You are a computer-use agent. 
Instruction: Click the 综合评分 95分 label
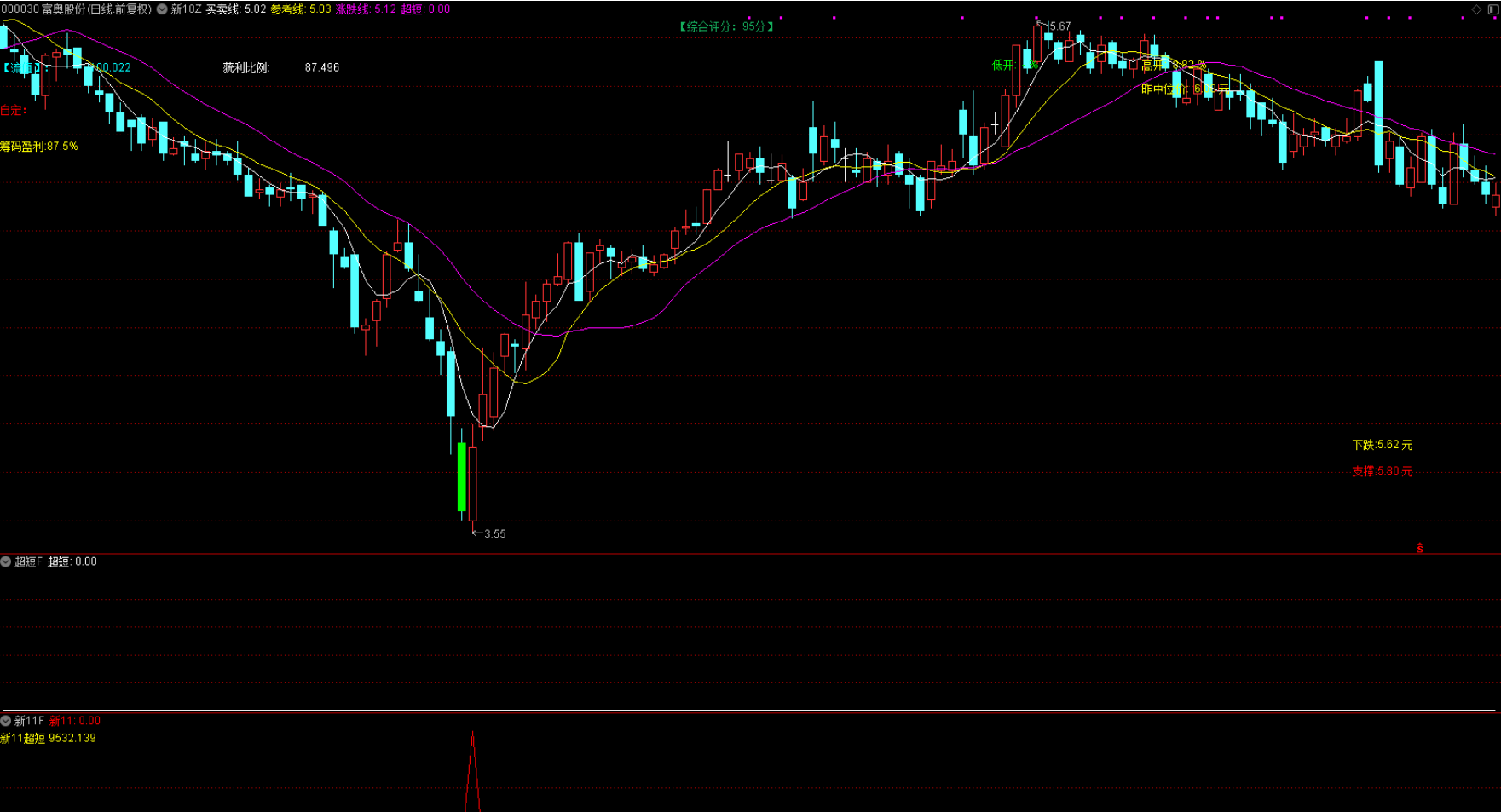point(726,26)
